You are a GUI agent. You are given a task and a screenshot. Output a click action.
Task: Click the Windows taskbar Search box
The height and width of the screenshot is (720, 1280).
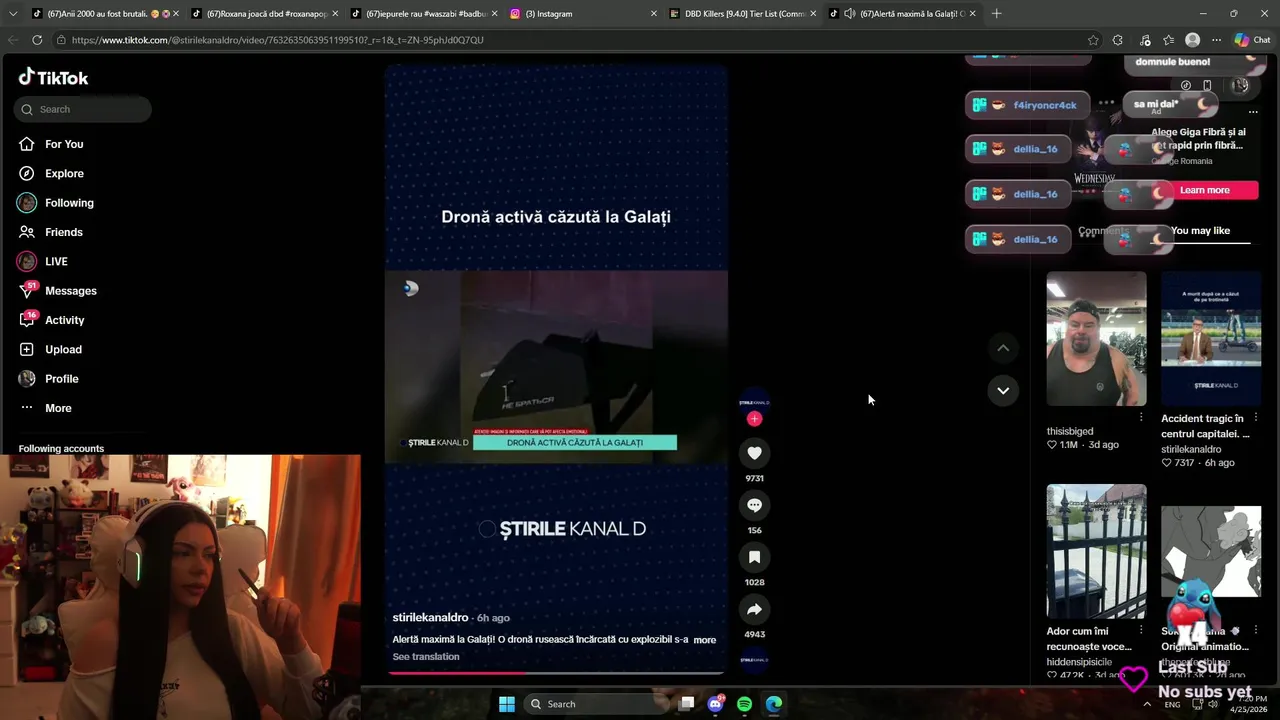coord(595,704)
